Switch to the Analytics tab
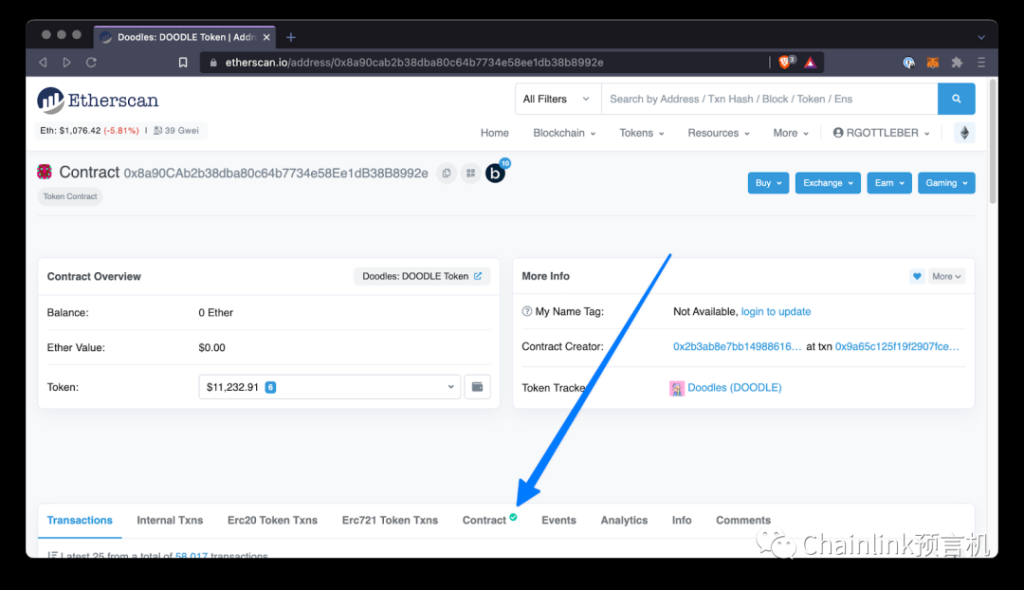This screenshot has width=1024, height=590. 624,520
